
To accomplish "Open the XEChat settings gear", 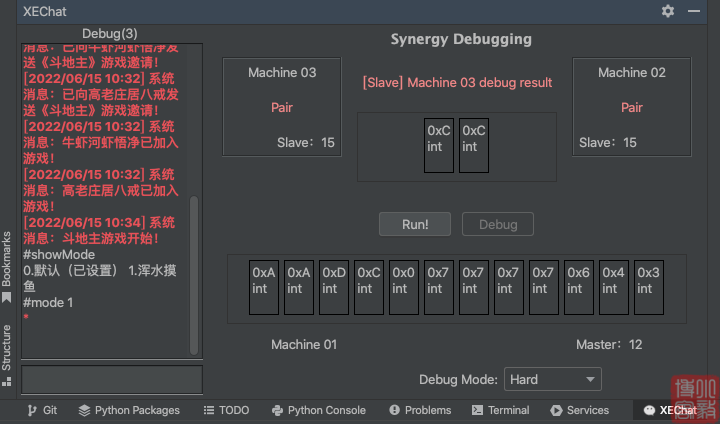I will point(668,11).
